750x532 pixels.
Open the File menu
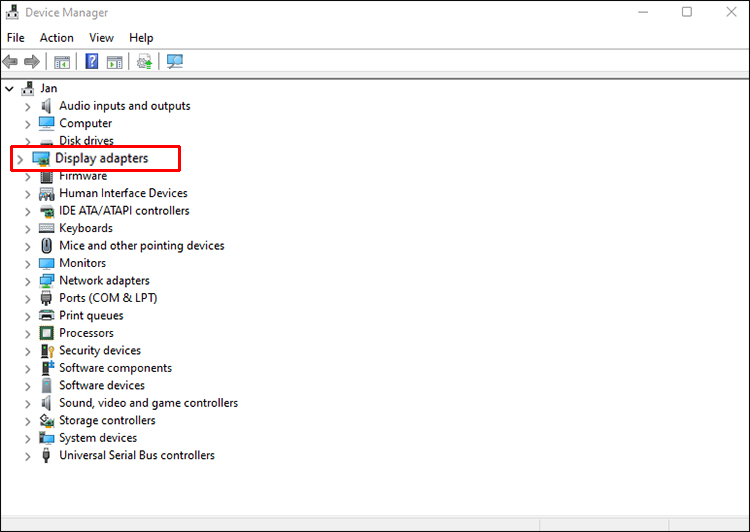16,38
